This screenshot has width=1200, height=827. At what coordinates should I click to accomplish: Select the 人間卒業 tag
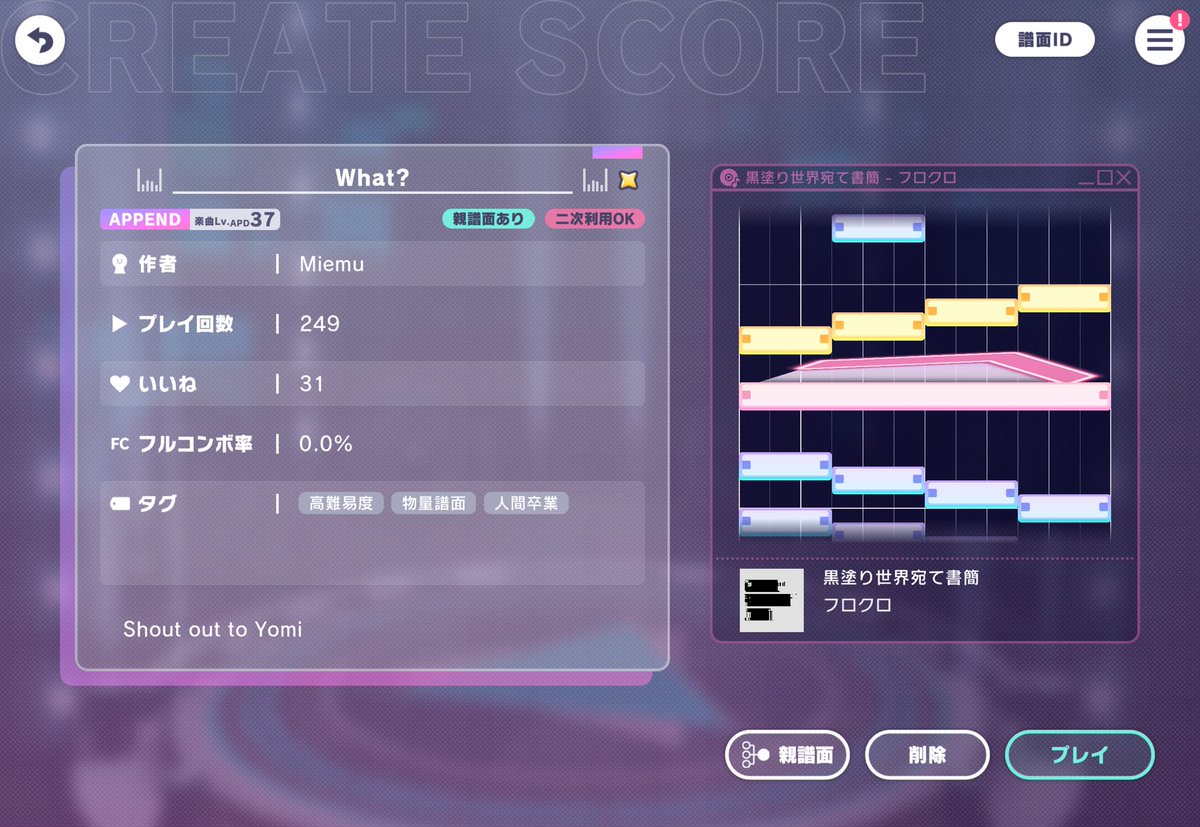(526, 503)
